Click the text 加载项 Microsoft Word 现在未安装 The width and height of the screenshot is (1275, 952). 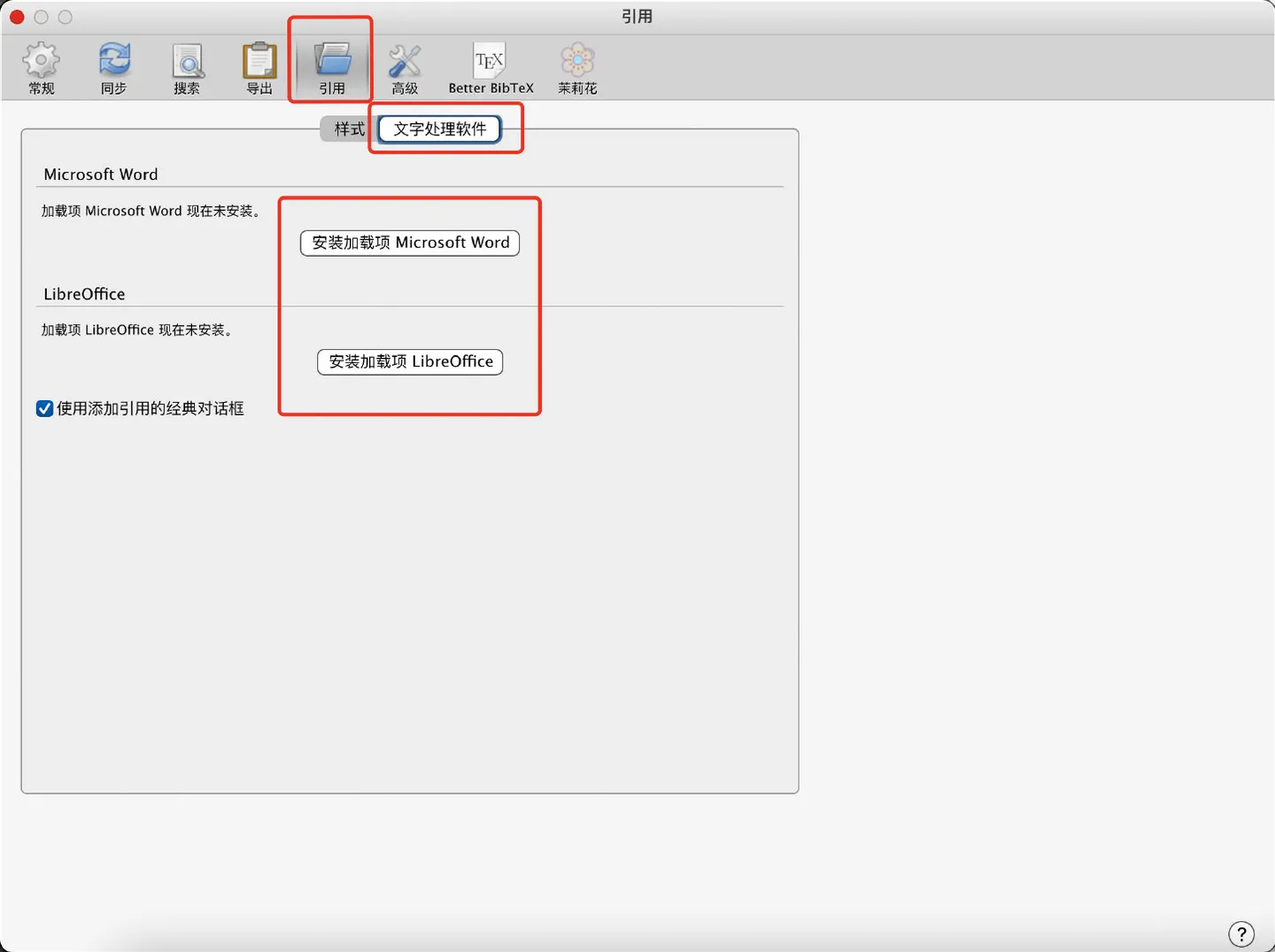[x=152, y=211]
